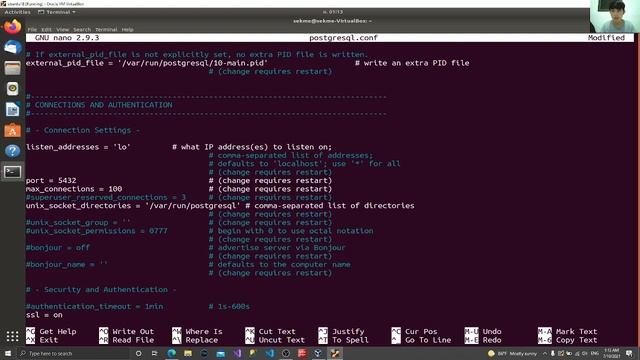Launch Thunderbird mail from the dock

12,47
